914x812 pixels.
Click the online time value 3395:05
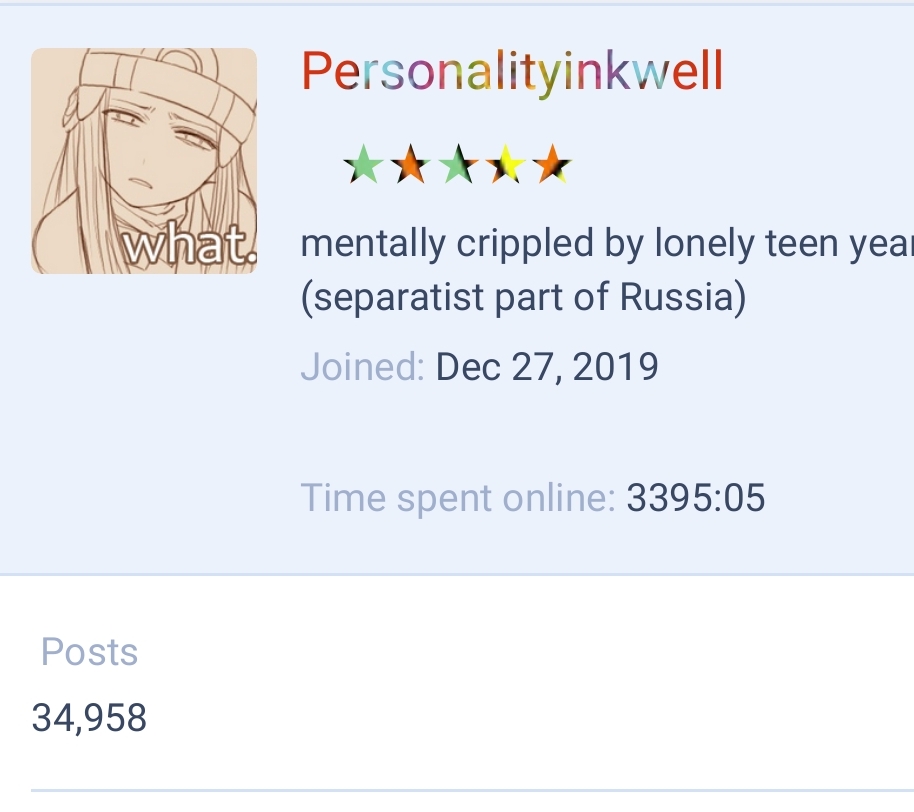coord(695,497)
